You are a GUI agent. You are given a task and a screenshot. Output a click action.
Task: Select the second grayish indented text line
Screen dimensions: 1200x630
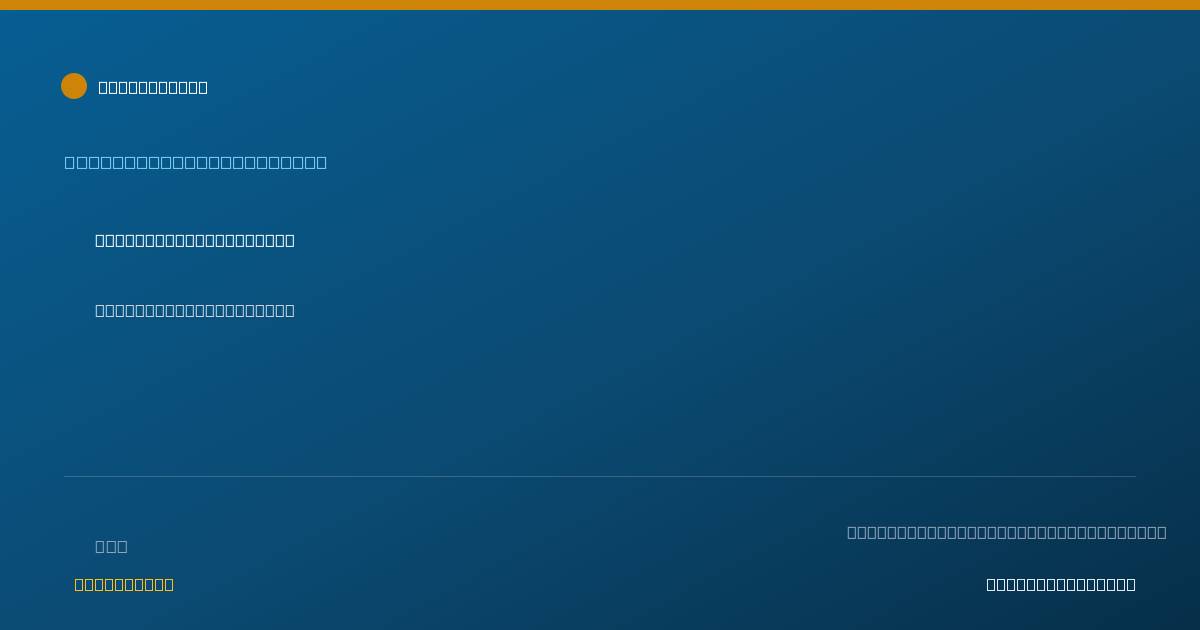(195, 310)
